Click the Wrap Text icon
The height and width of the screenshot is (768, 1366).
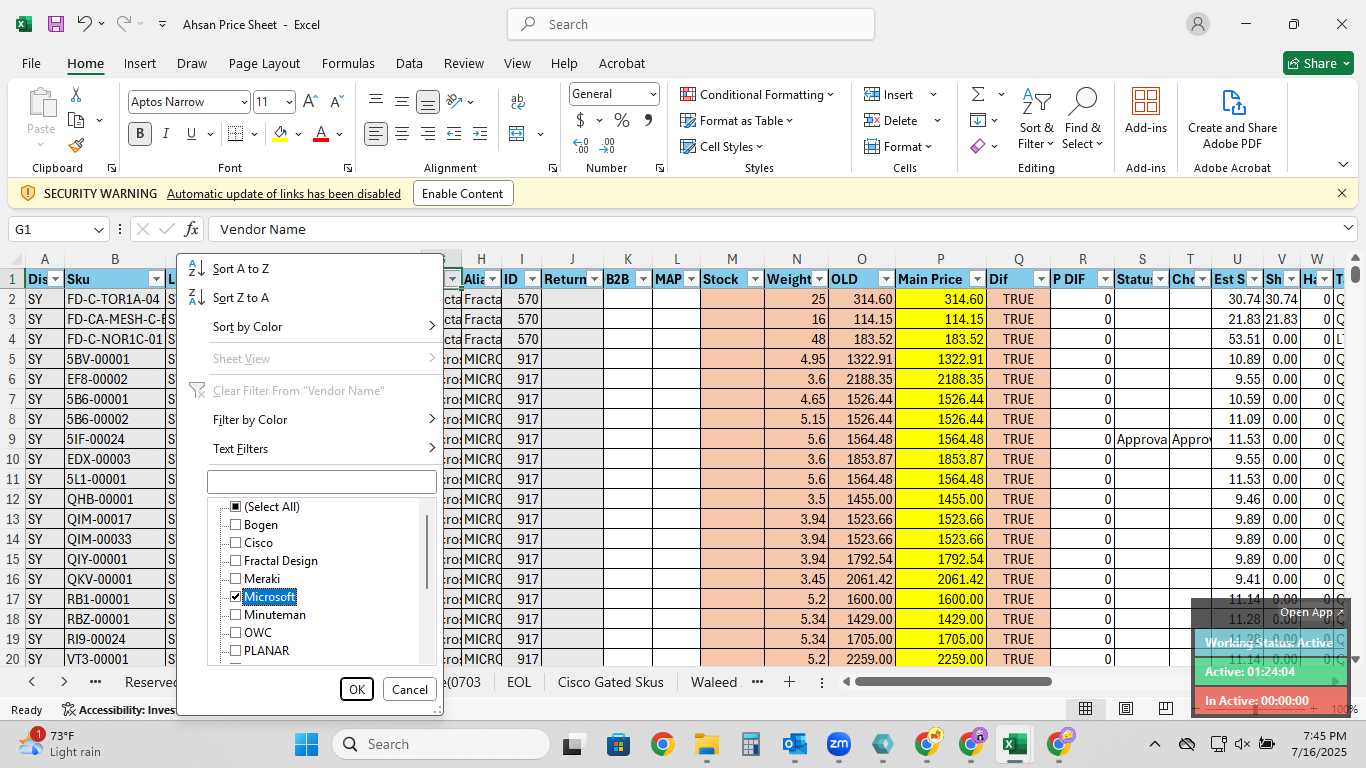tap(518, 101)
